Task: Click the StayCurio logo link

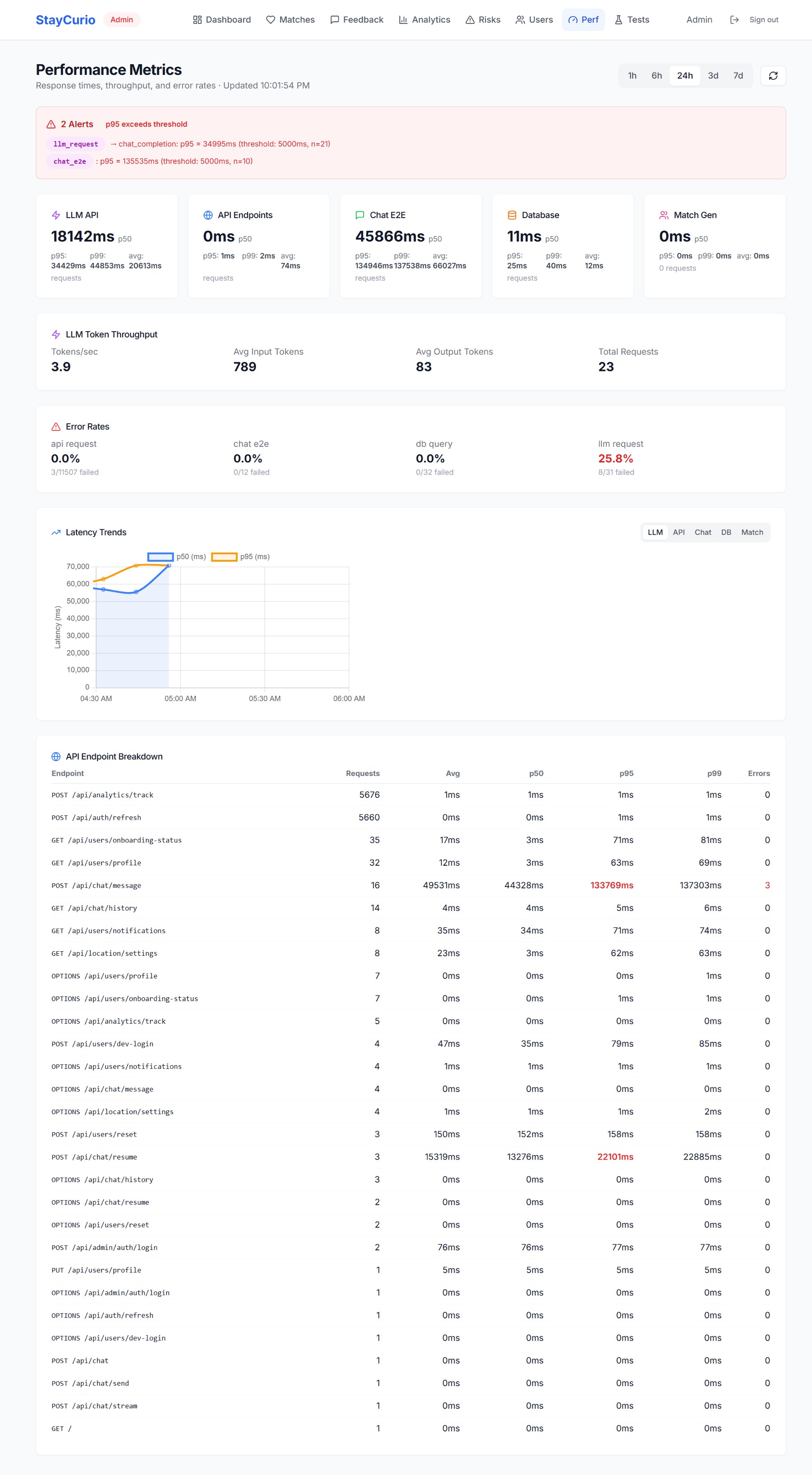Action: click(66, 20)
